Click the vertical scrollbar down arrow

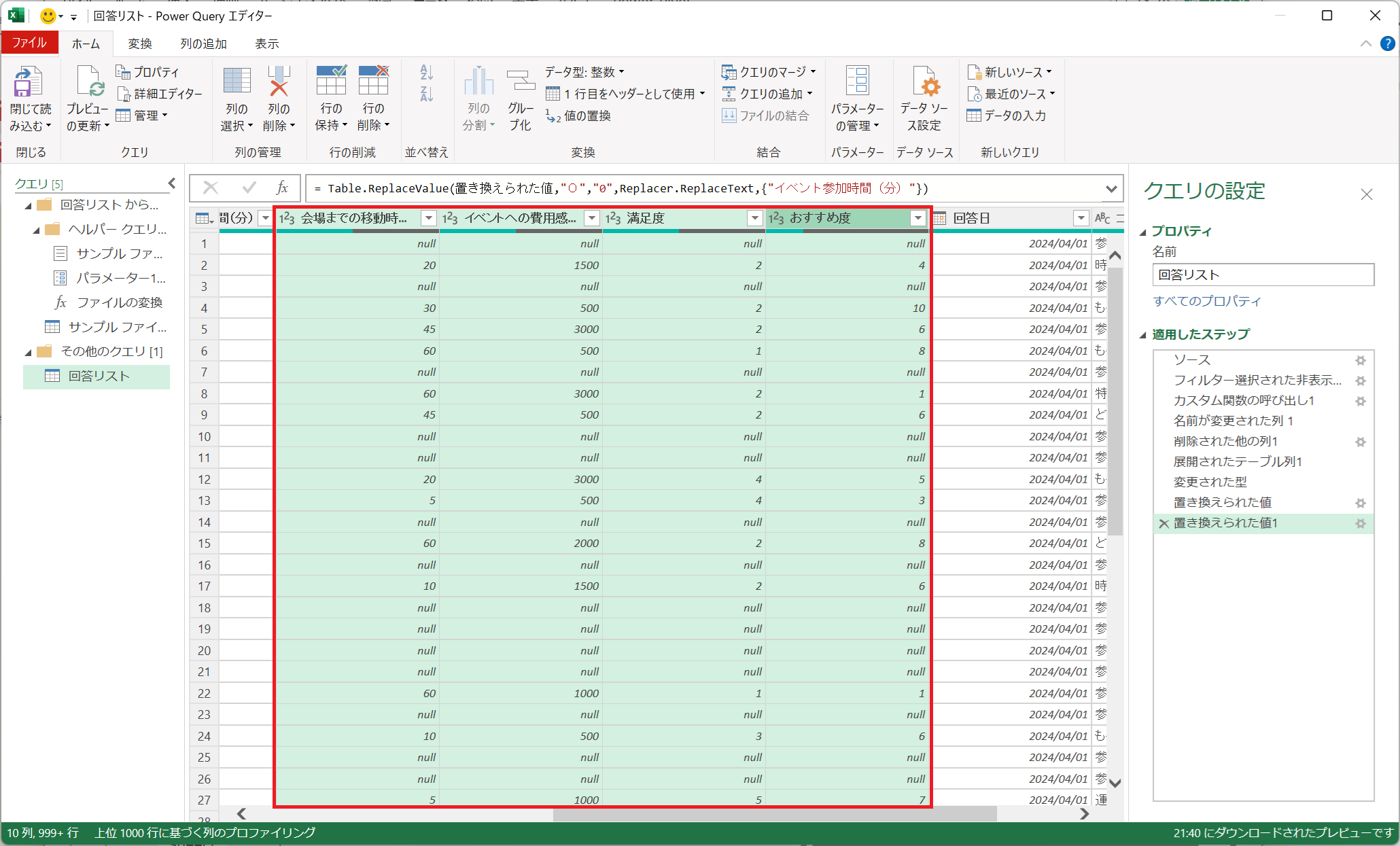1115,783
